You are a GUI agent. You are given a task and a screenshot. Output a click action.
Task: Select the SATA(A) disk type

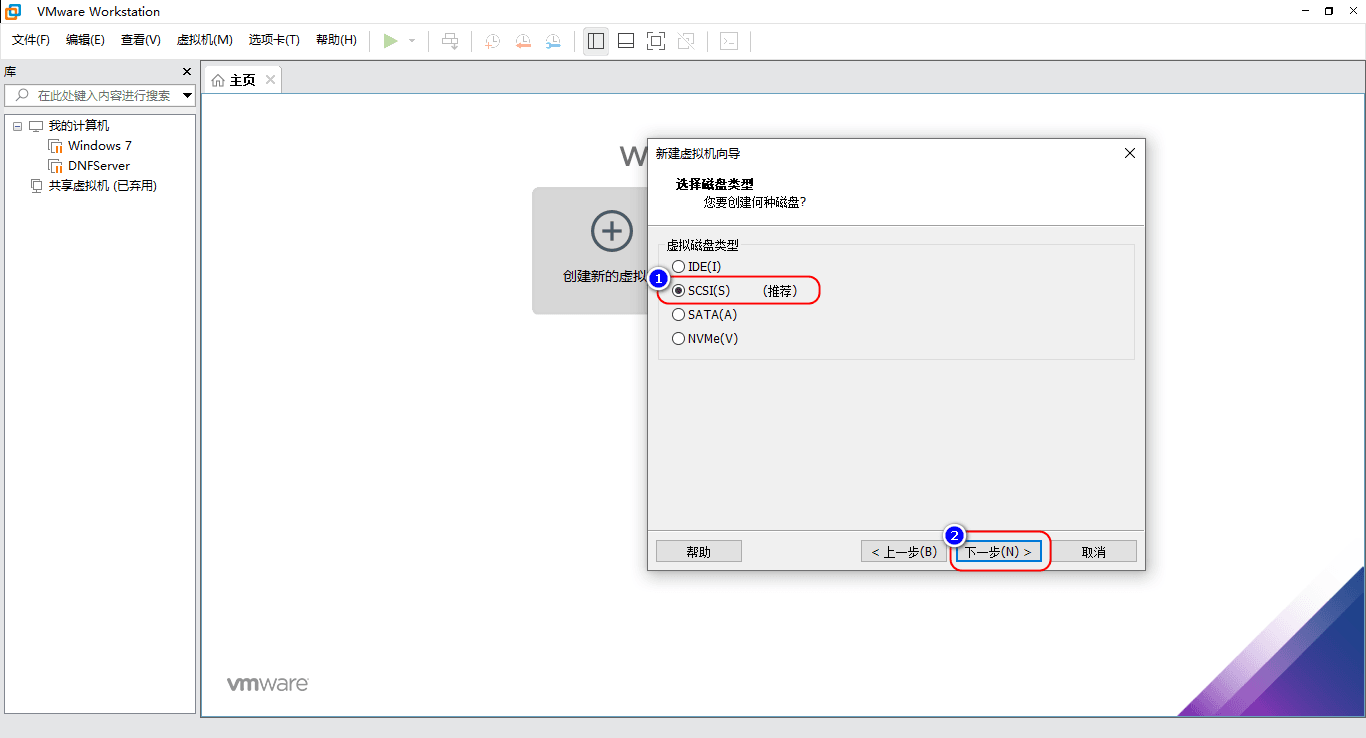coord(679,315)
